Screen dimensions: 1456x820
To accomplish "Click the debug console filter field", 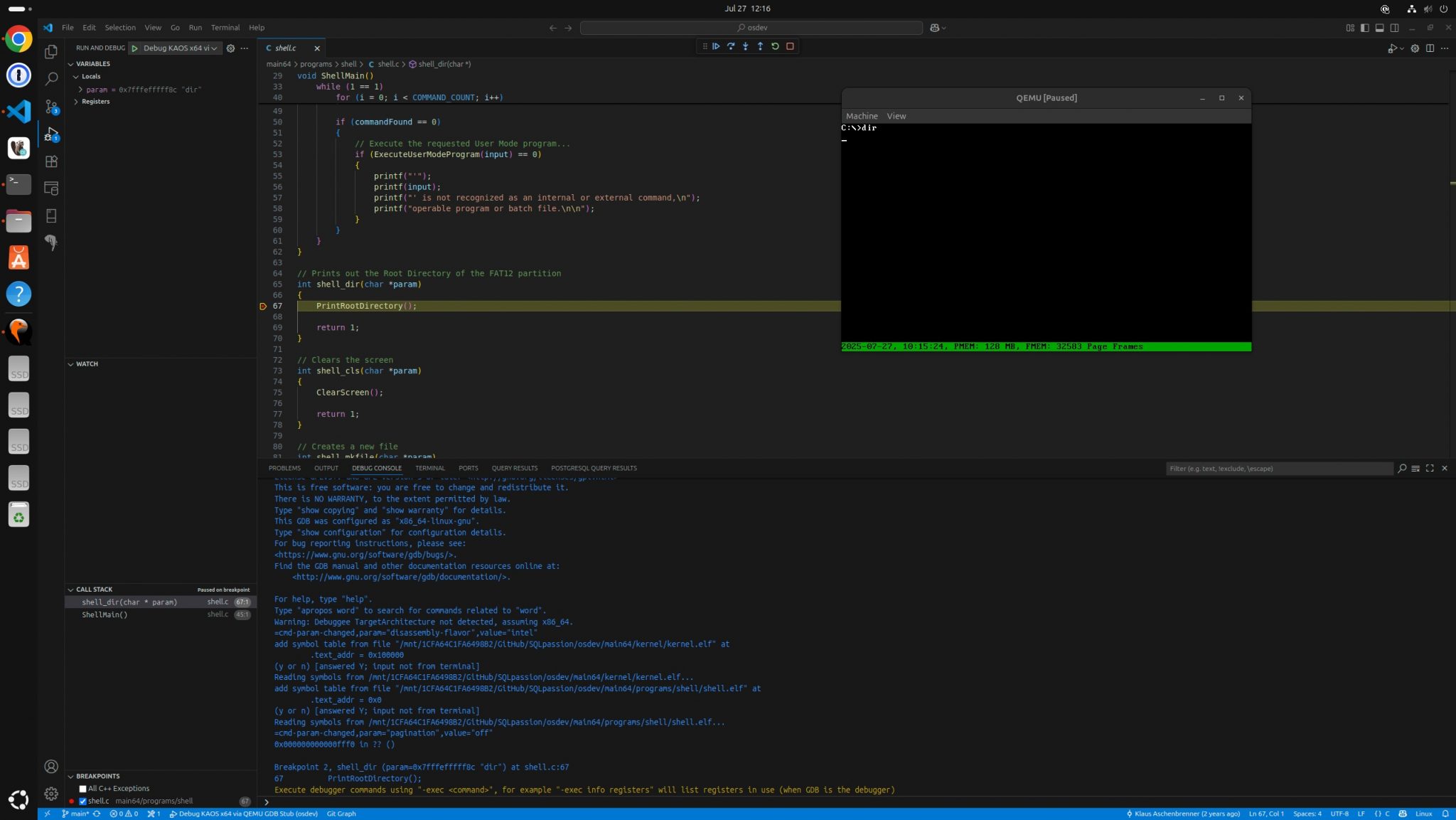I will pyautogui.click(x=1278, y=469).
